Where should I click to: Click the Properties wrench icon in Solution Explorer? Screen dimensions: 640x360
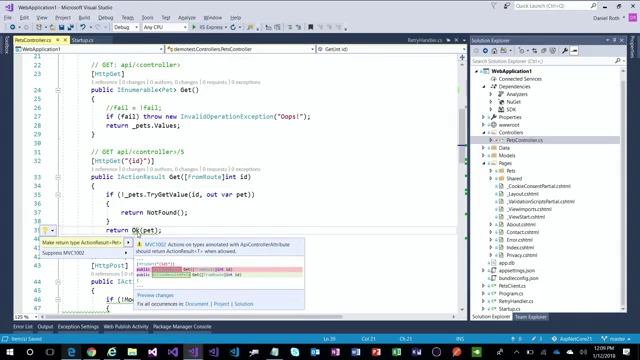point(565,51)
